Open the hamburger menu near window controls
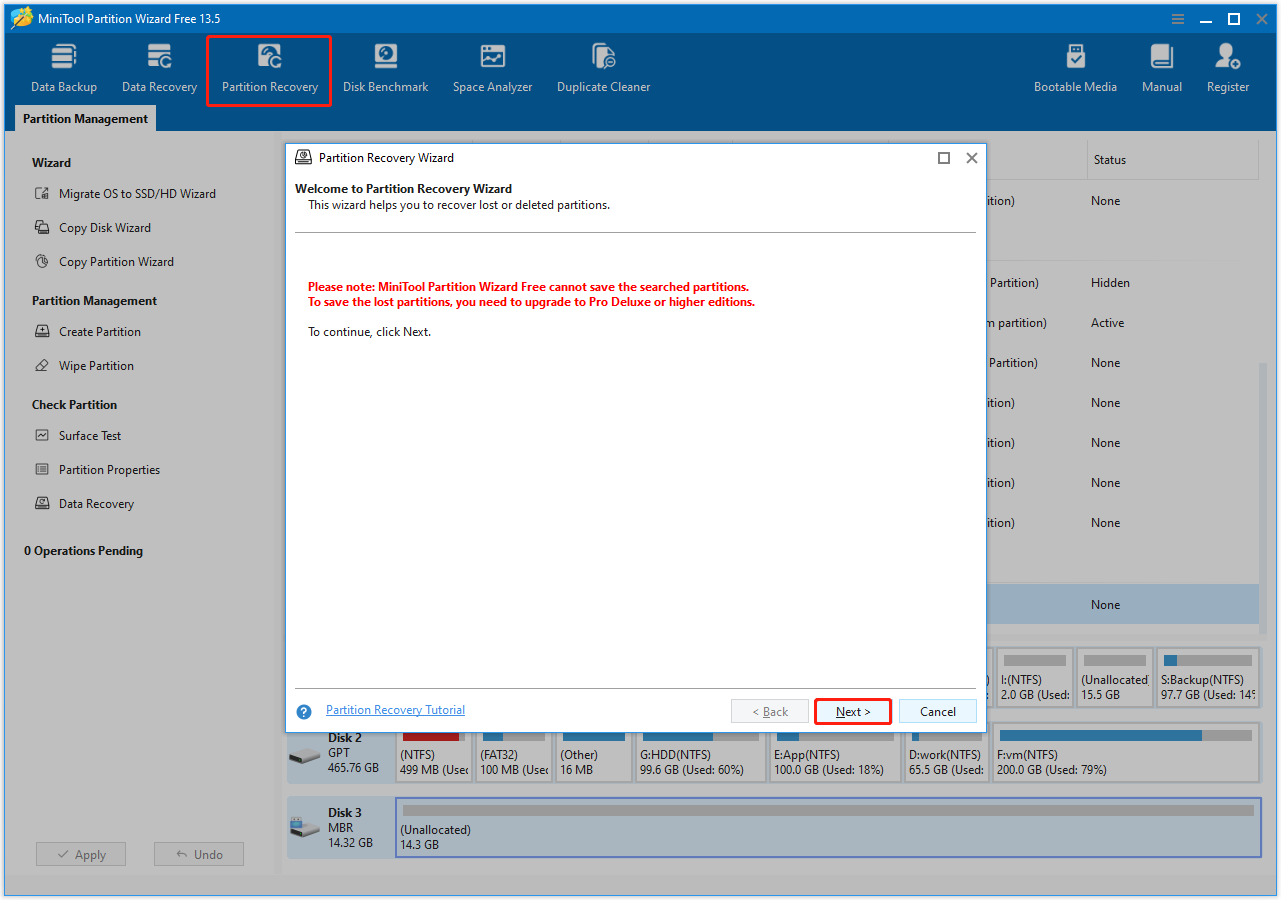This screenshot has height=900, width=1281. click(x=1177, y=18)
